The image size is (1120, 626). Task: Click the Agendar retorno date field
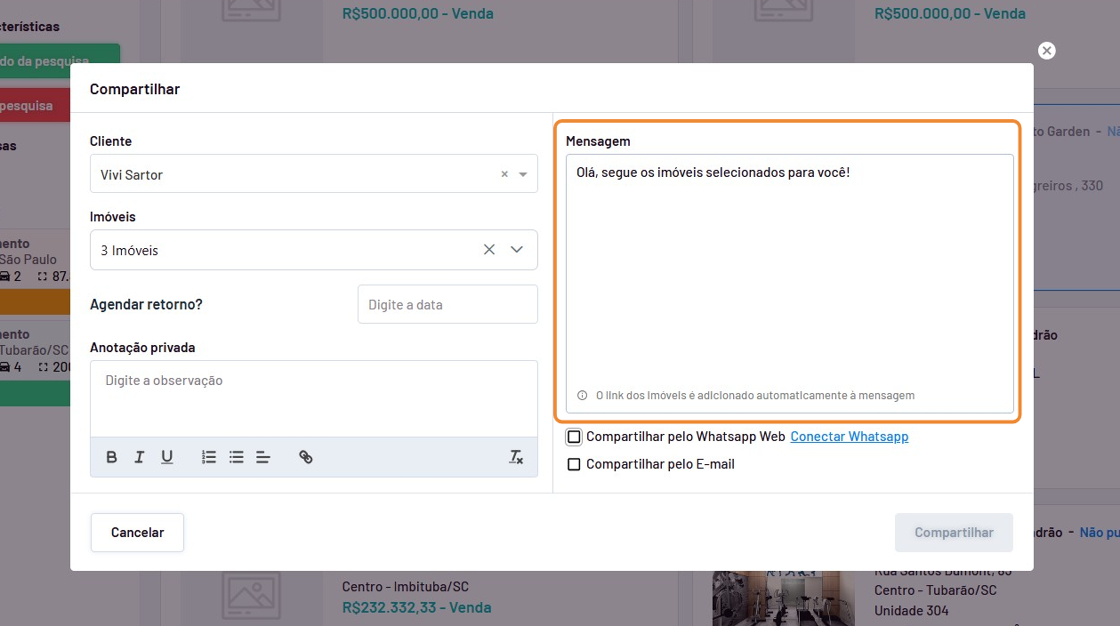coord(447,304)
